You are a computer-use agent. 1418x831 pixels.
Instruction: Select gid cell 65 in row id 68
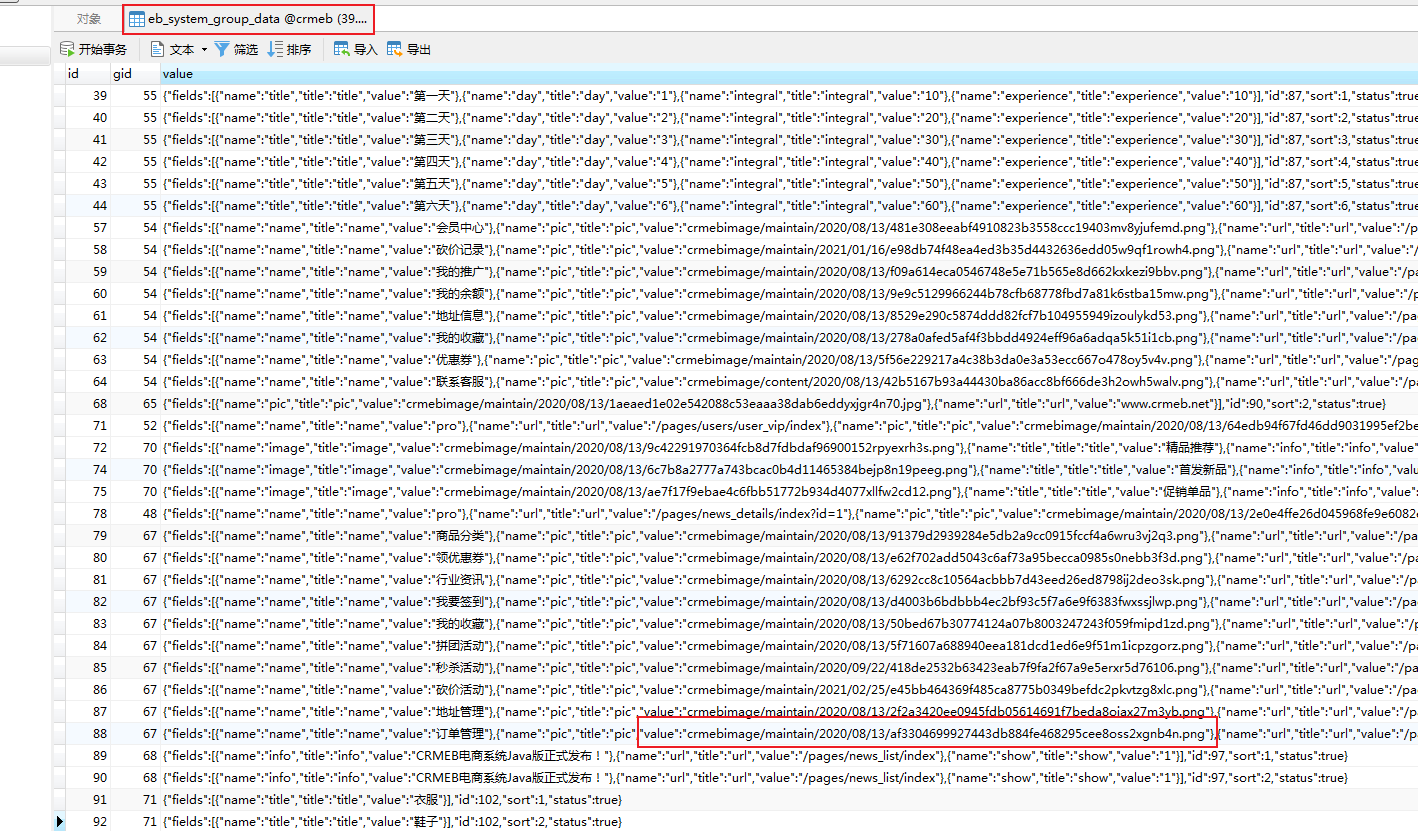point(135,404)
